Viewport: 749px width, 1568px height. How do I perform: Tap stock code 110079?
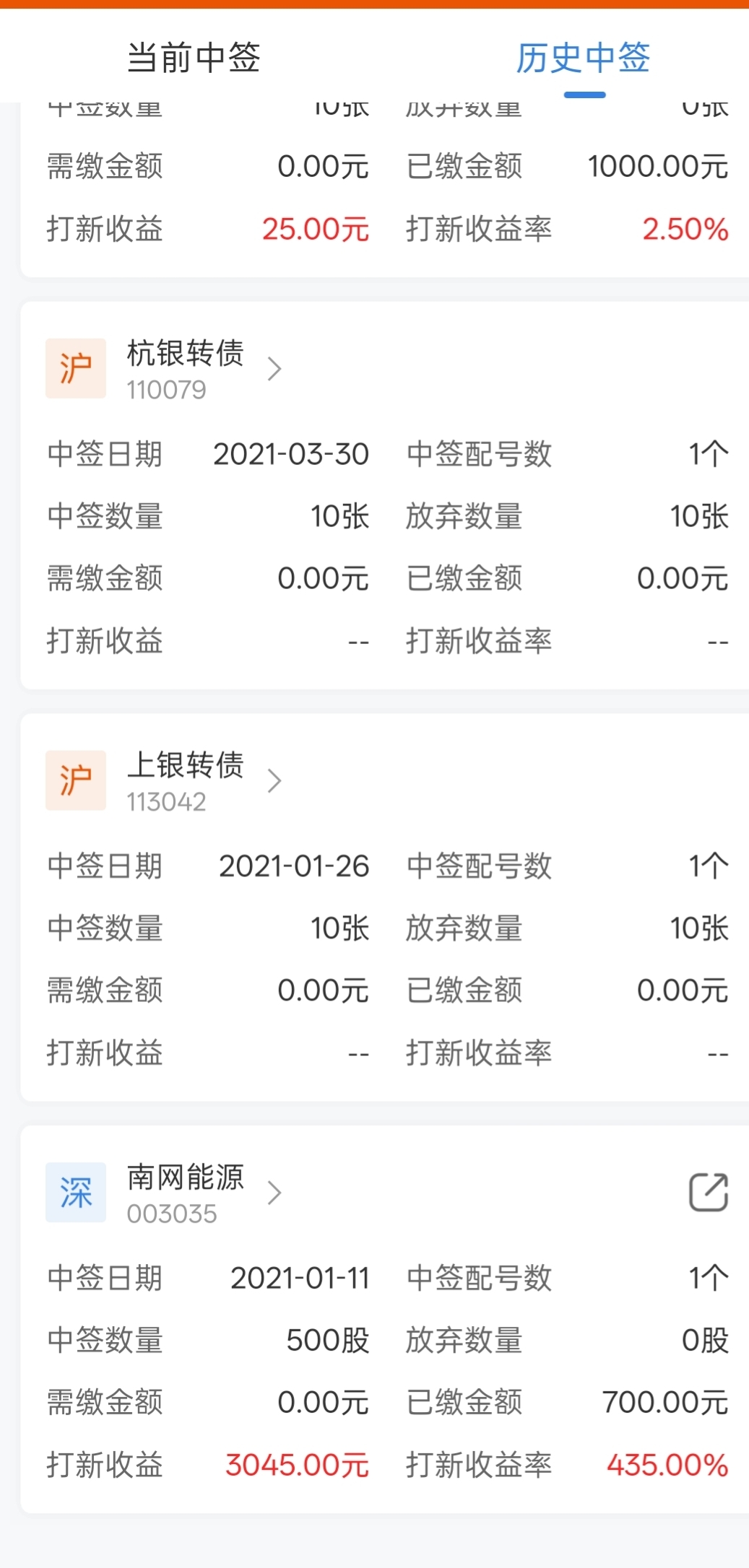click(167, 391)
